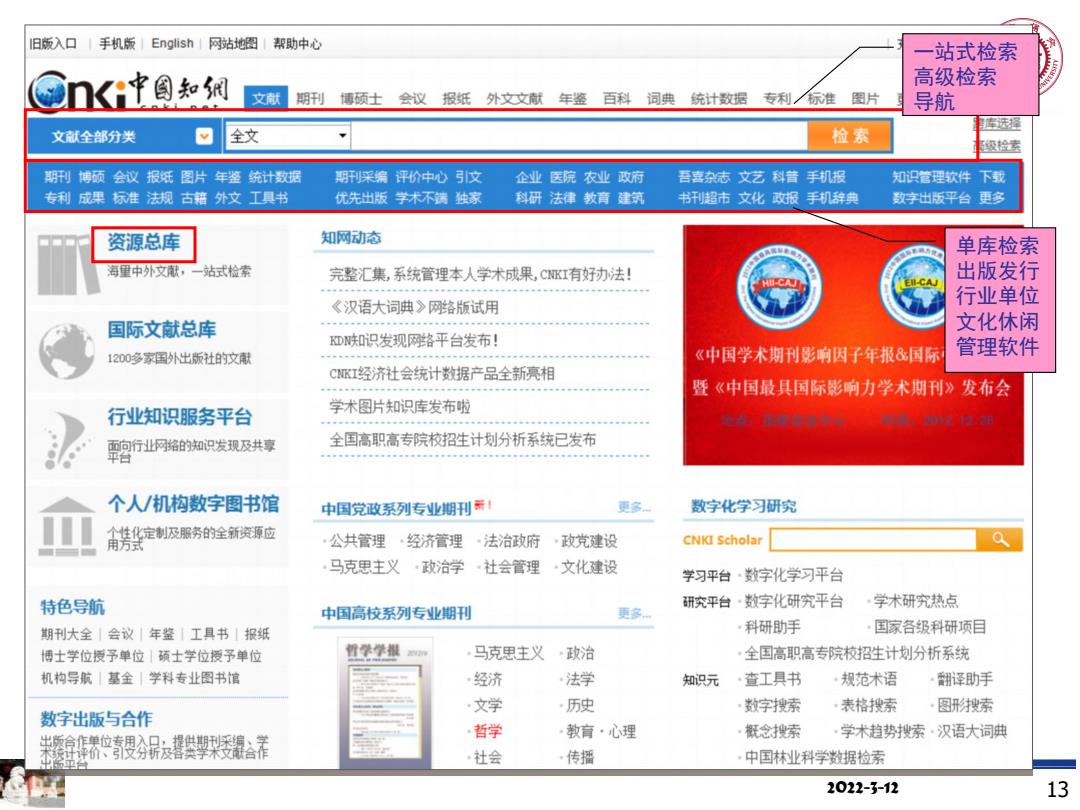This screenshot has width=1080, height=810.
Task: Click 医院 in the blue navigation bar
Action: point(563,177)
